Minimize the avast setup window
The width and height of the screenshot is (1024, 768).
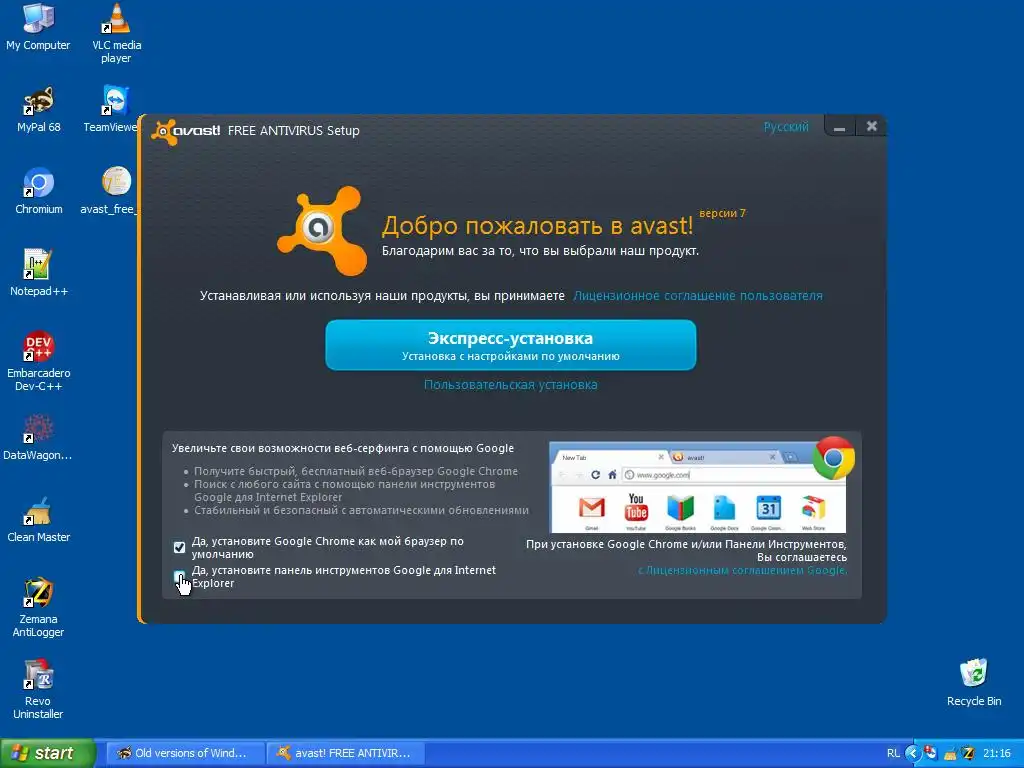840,127
